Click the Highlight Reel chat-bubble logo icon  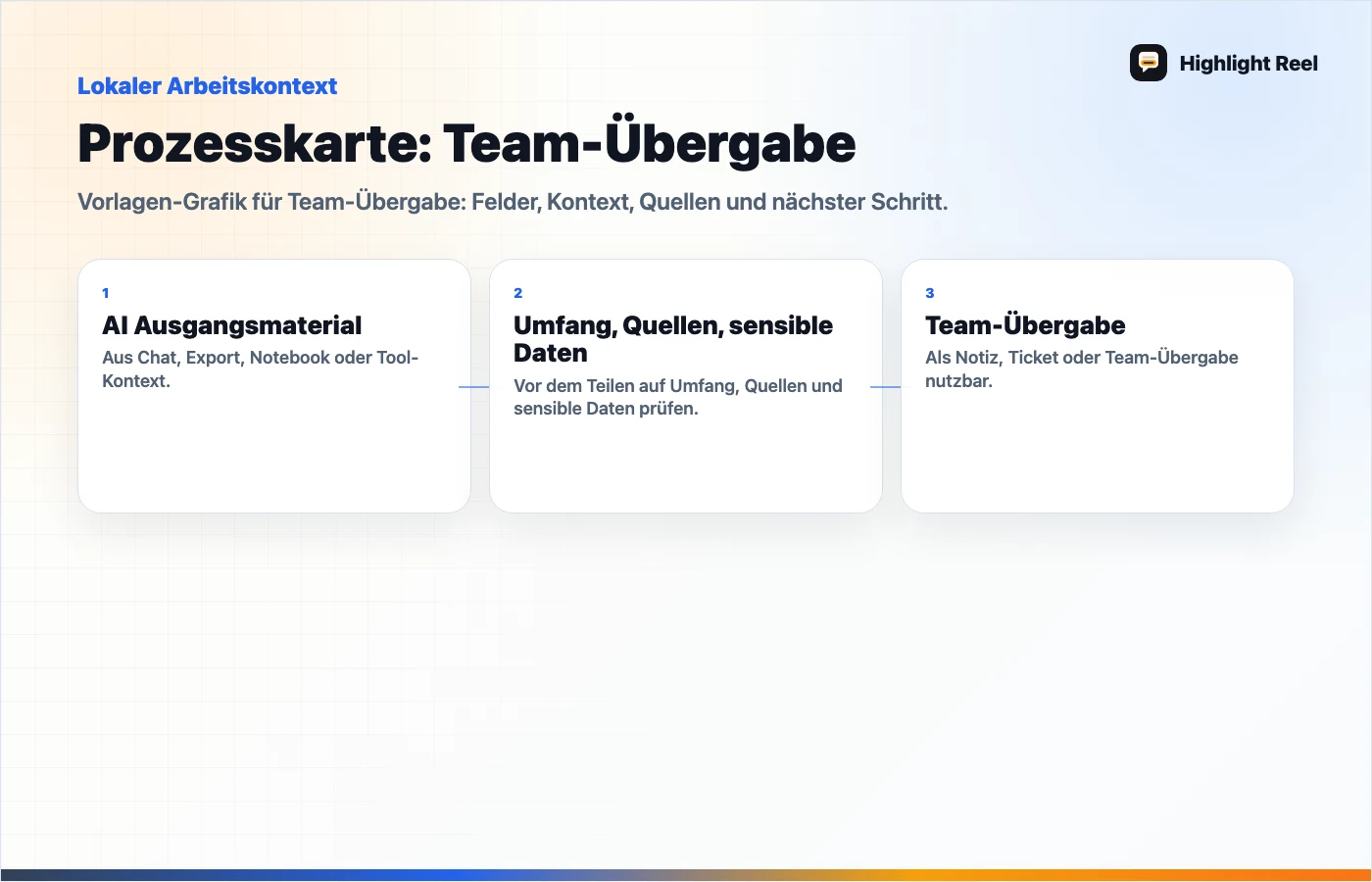coord(1149,63)
